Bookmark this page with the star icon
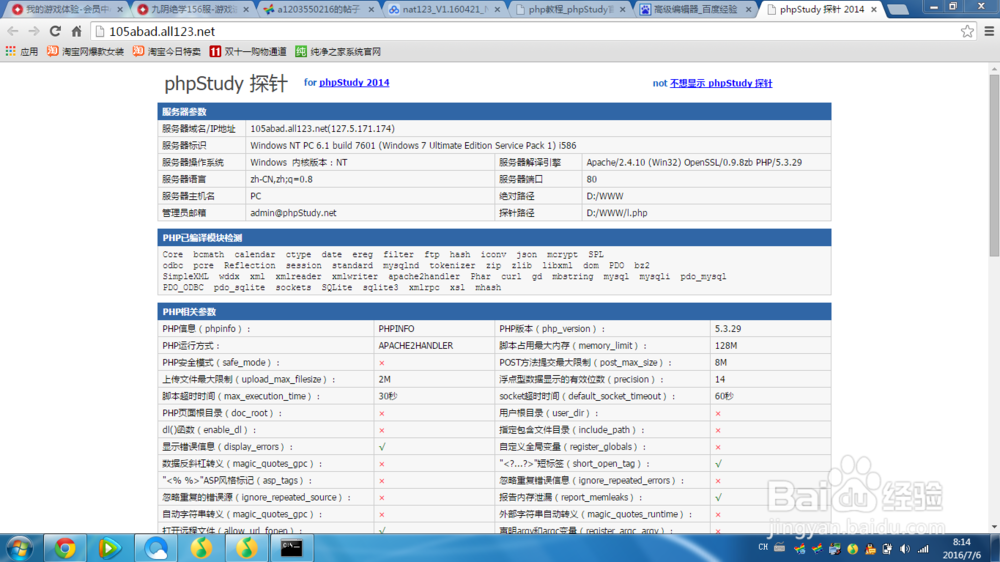Screen dimensions: 1000x562 click(x=967, y=31)
